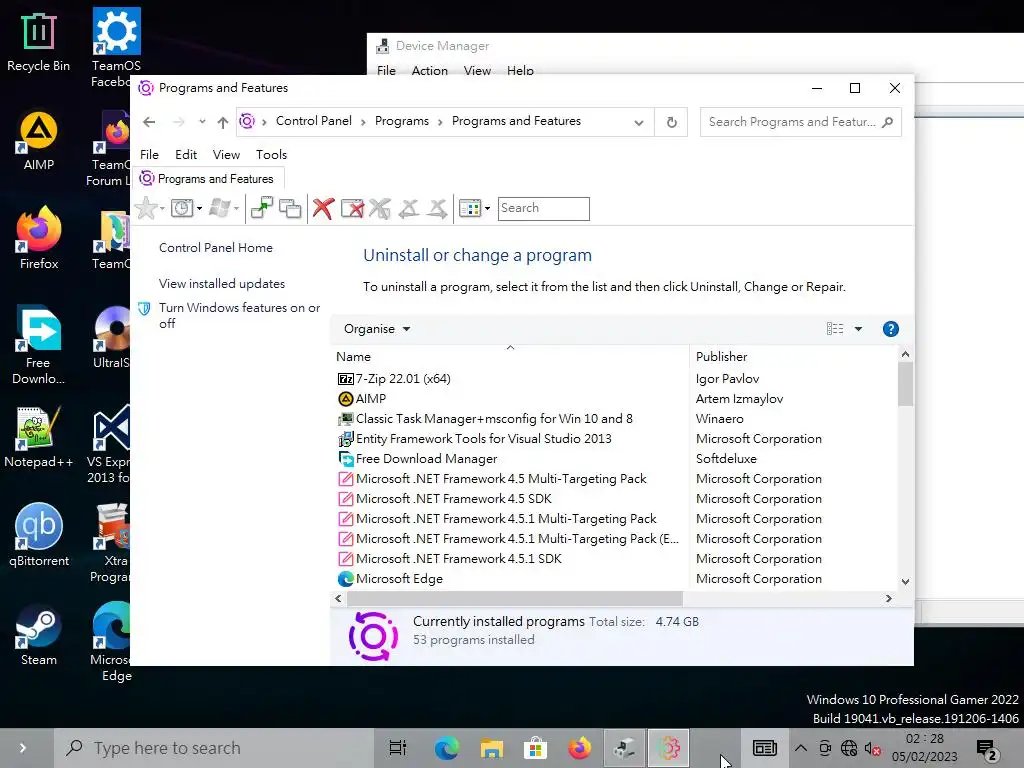This screenshot has width=1024, height=768.
Task: Open the Recycle Bin desktop icon
Action: click(x=39, y=42)
